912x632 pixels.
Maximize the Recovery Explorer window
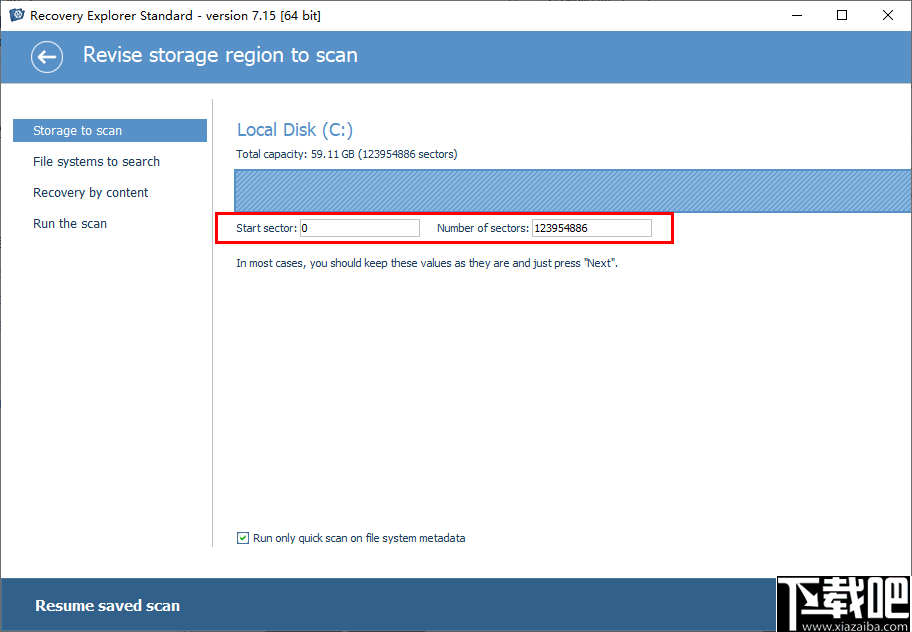[x=842, y=16]
